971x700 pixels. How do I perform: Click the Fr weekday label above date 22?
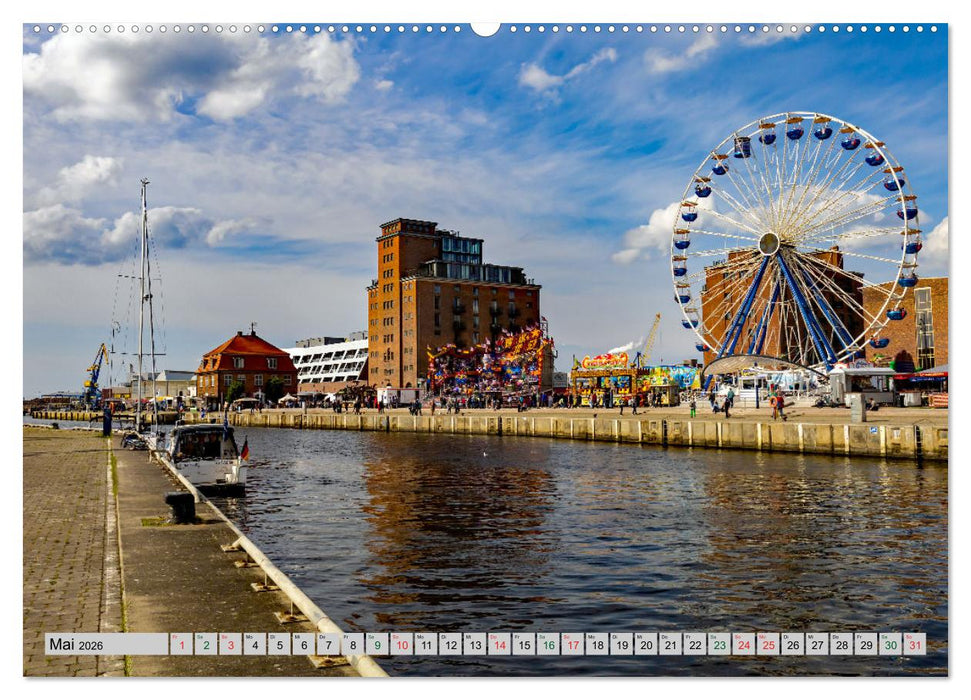[690, 636]
